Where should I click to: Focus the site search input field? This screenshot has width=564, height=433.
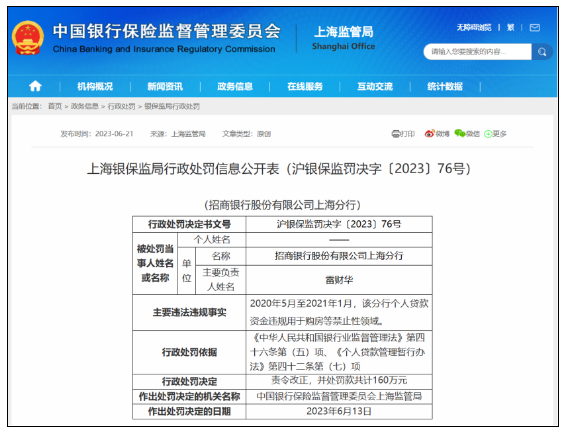[x=477, y=52]
